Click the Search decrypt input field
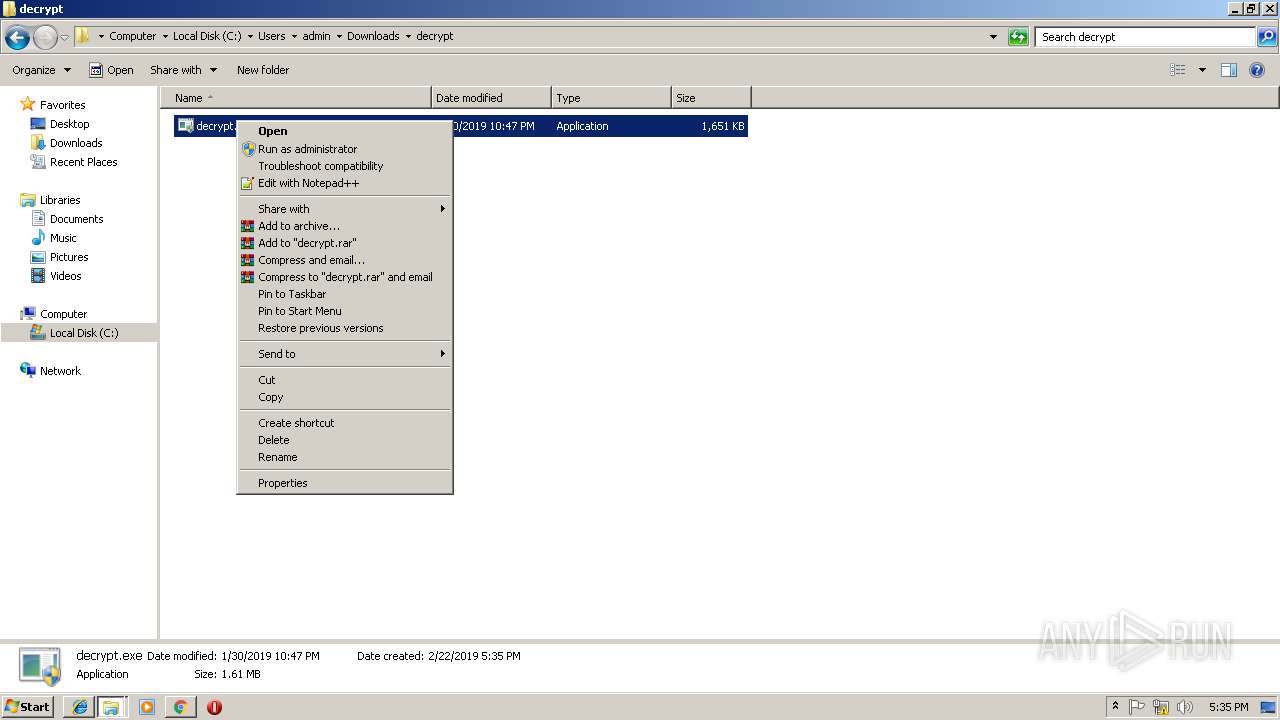The height and width of the screenshot is (720, 1280). click(x=1145, y=37)
